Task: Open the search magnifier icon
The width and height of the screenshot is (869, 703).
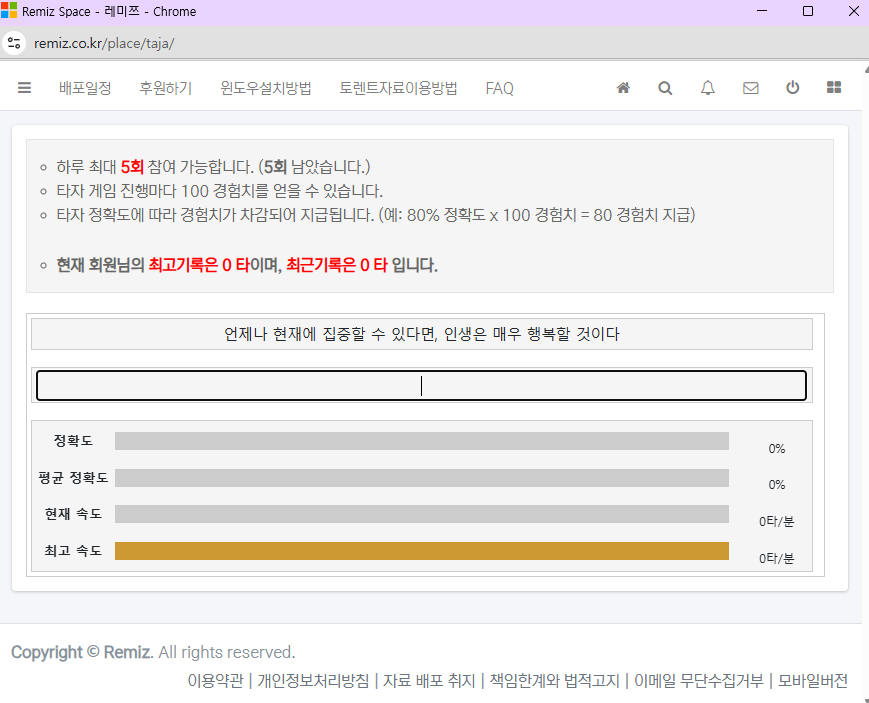Action: (665, 88)
